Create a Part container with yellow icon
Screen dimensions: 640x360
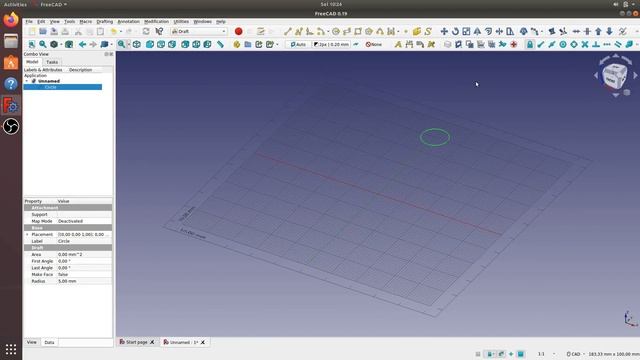tap(237, 44)
